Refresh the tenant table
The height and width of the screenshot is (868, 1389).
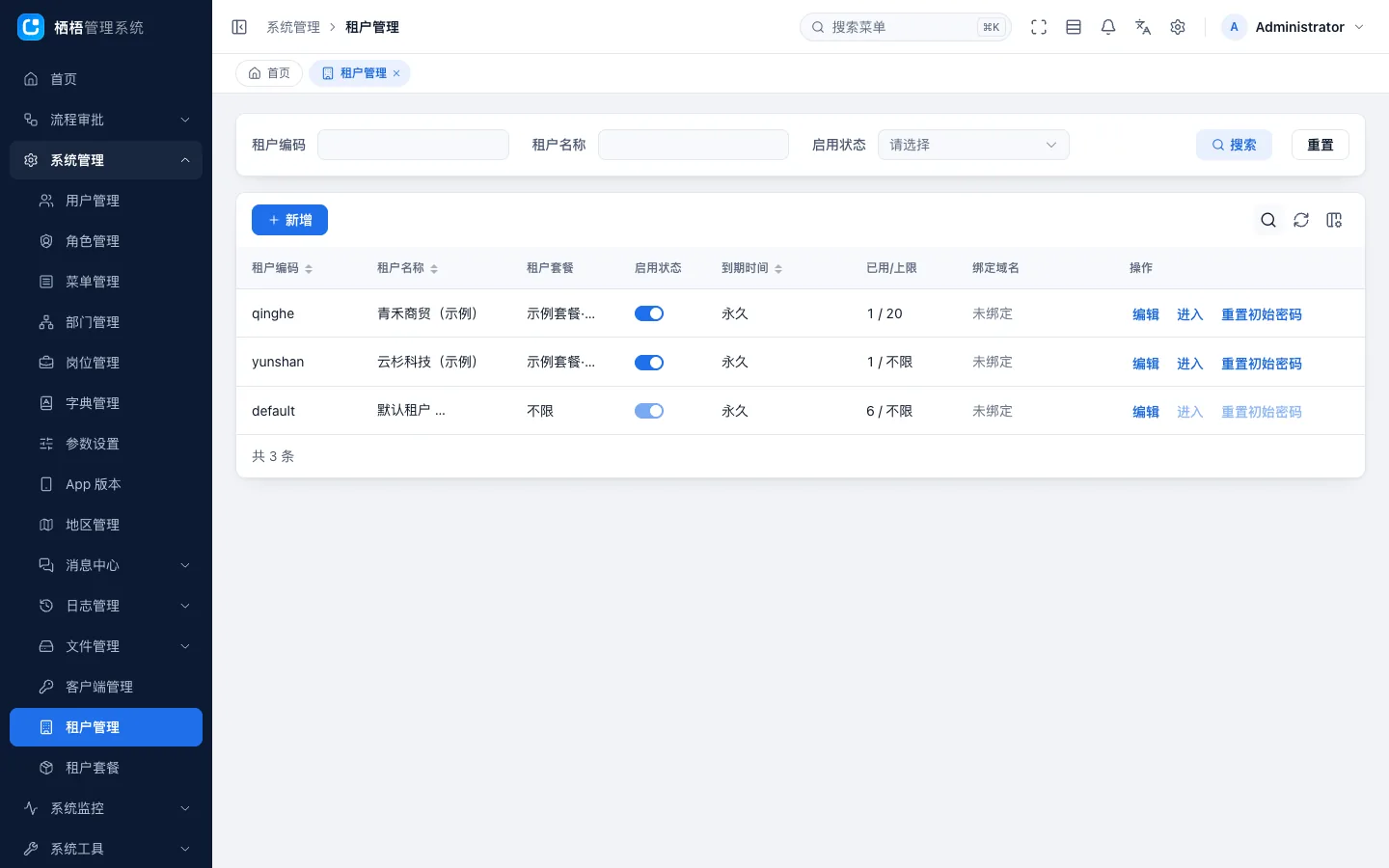click(x=1301, y=220)
